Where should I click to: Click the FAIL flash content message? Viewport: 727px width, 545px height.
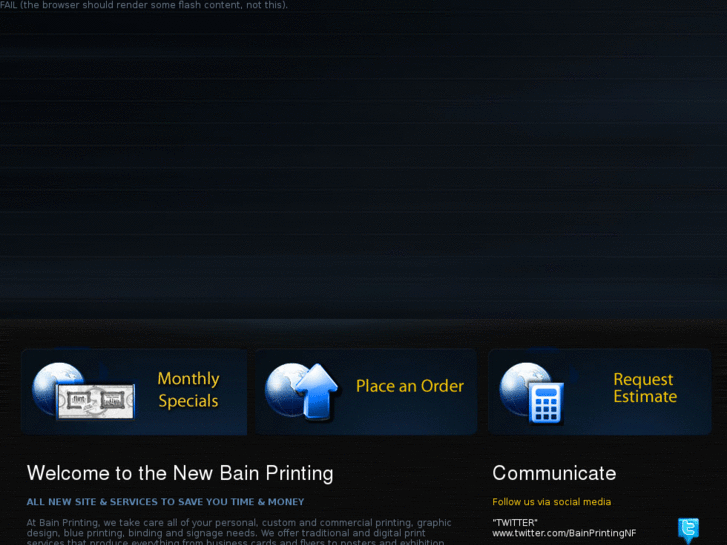144,5
